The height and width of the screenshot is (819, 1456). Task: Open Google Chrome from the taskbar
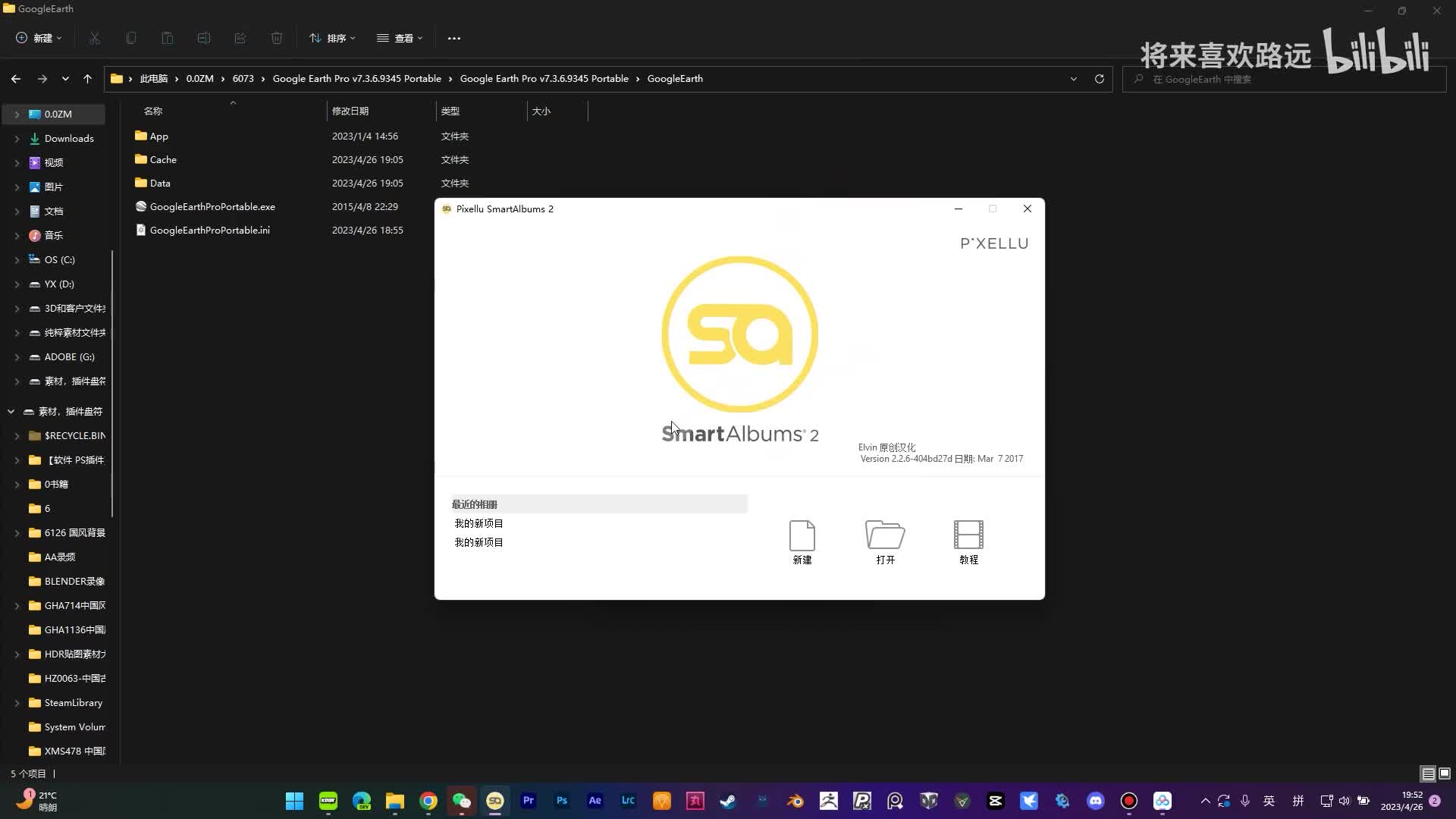[x=428, y=801]
